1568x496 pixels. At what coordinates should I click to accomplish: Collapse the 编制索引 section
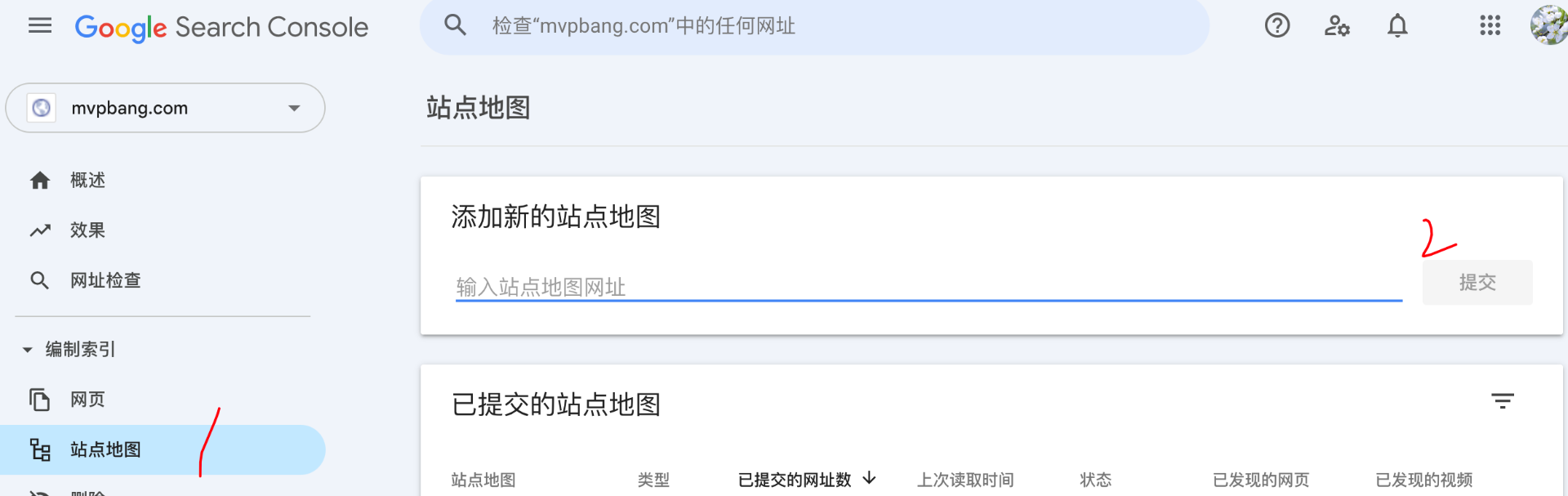(x=27, y=349)
